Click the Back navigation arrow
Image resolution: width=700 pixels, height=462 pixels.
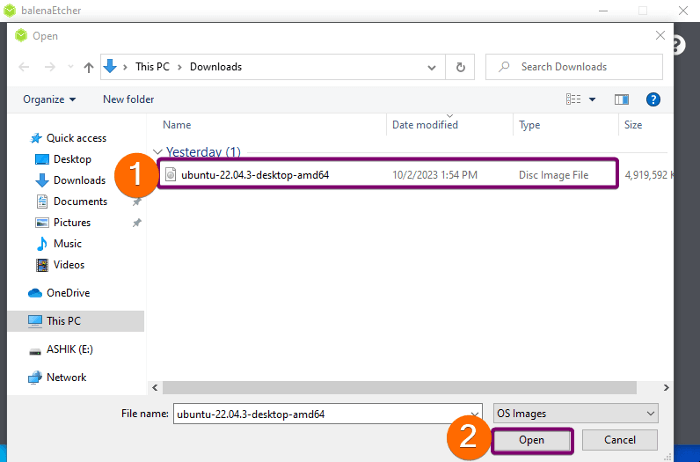24,67
